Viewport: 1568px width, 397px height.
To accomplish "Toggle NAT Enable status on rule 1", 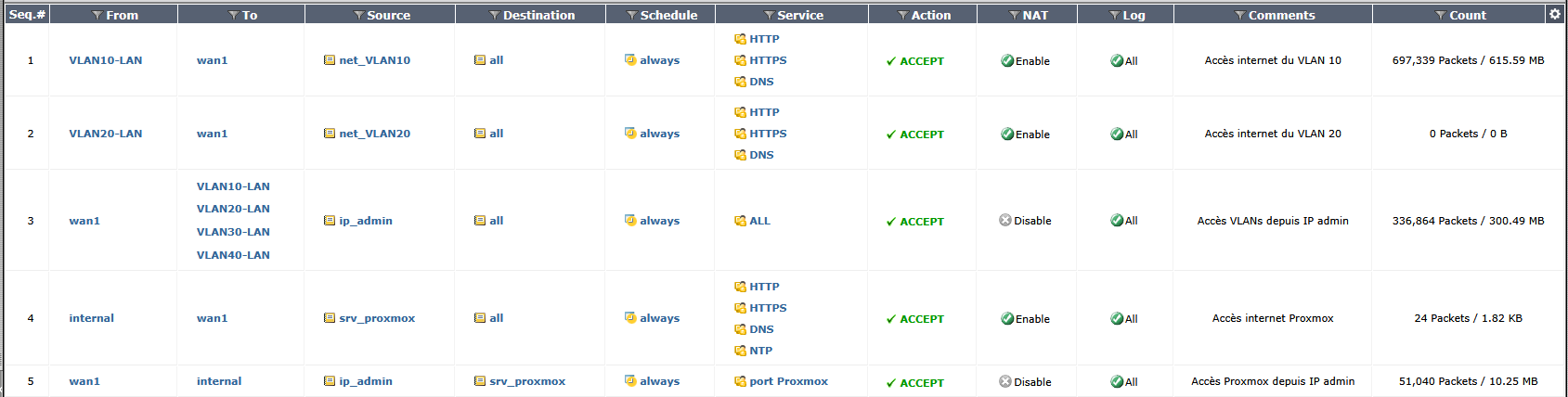I will click(x=1007, y=61).
